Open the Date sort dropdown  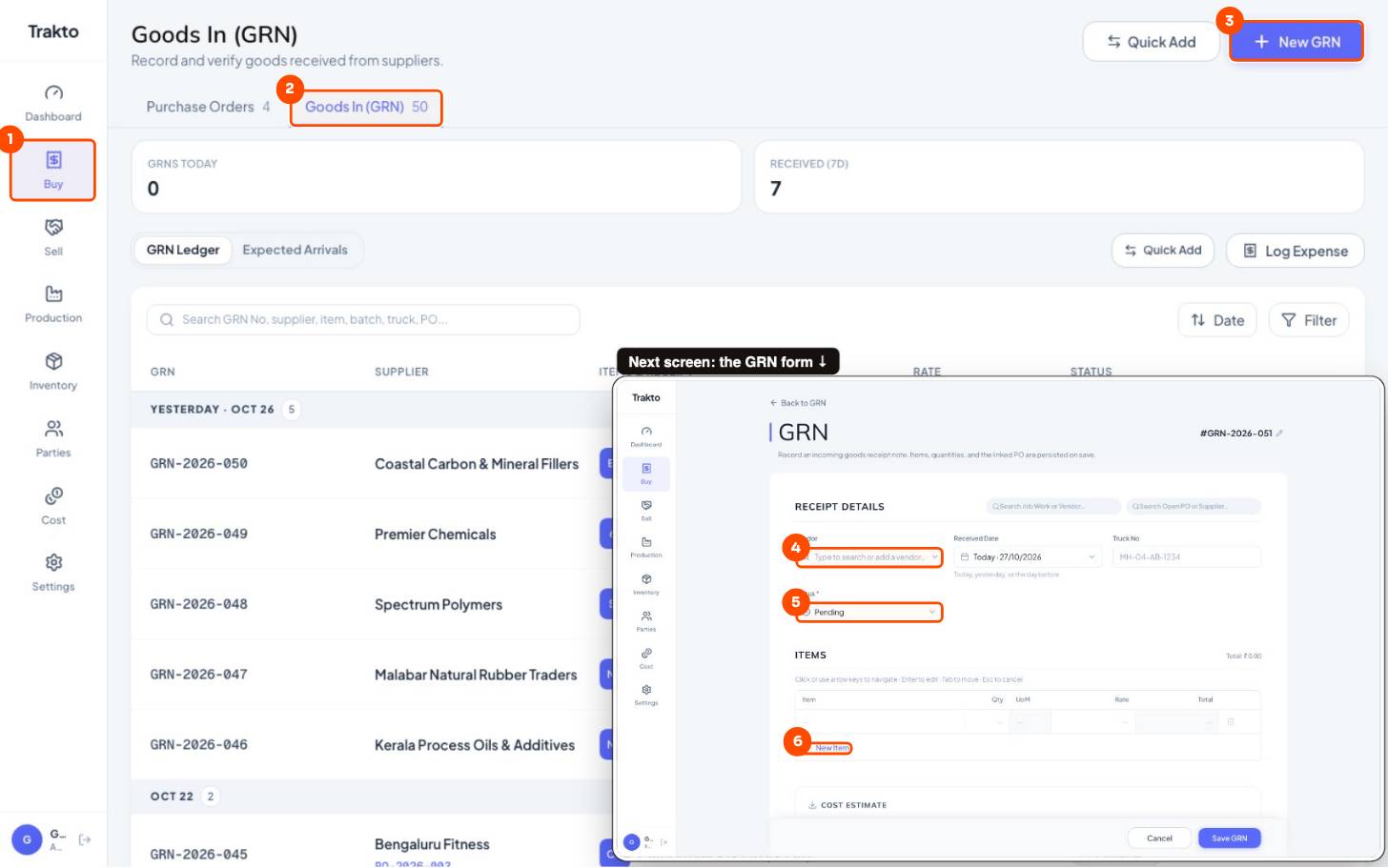click(1217, 320)
